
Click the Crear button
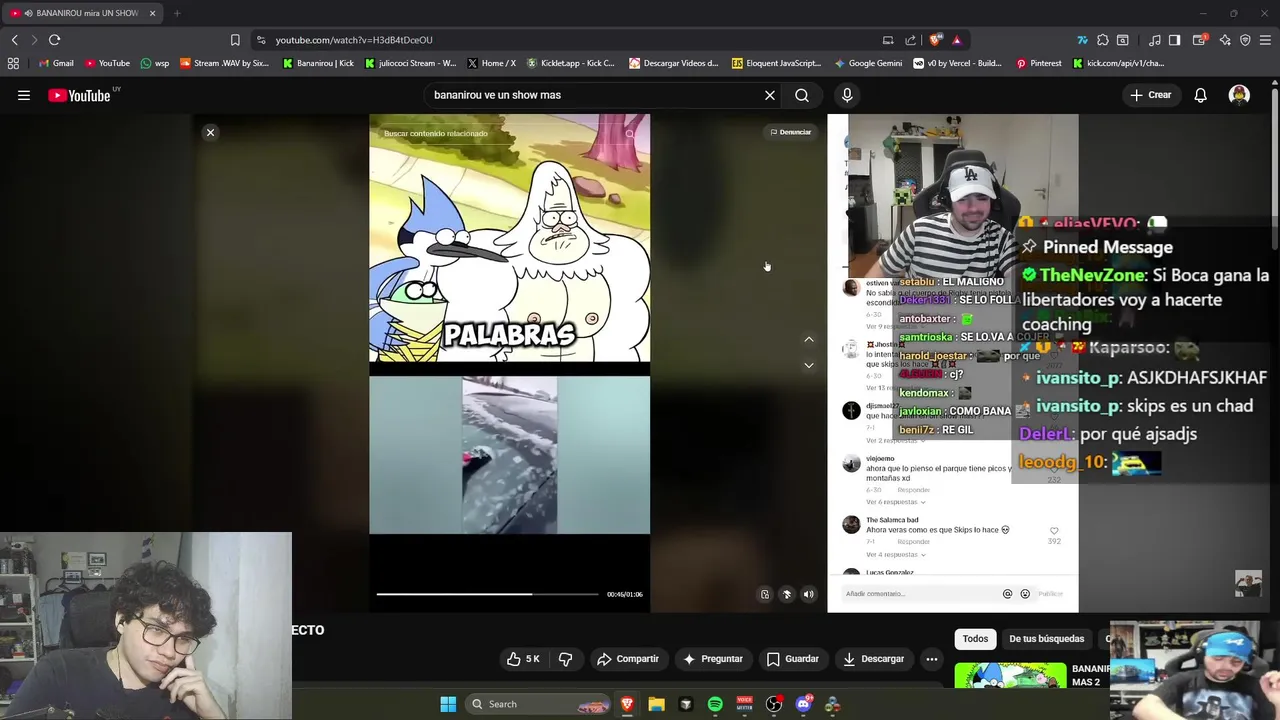pyautogui.click(x=1150, y=95)
